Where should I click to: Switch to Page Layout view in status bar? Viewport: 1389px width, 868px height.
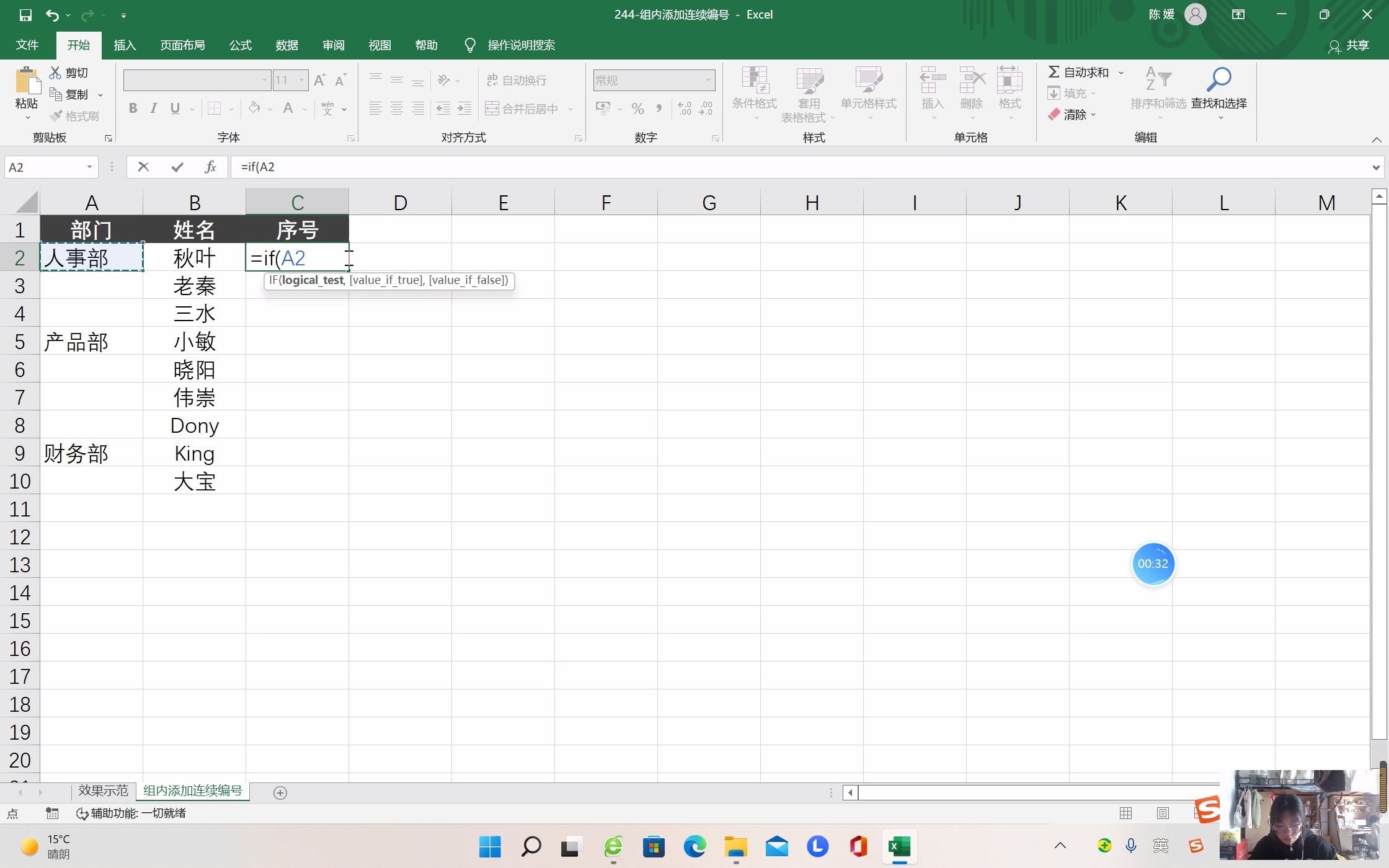point(1163,813)
